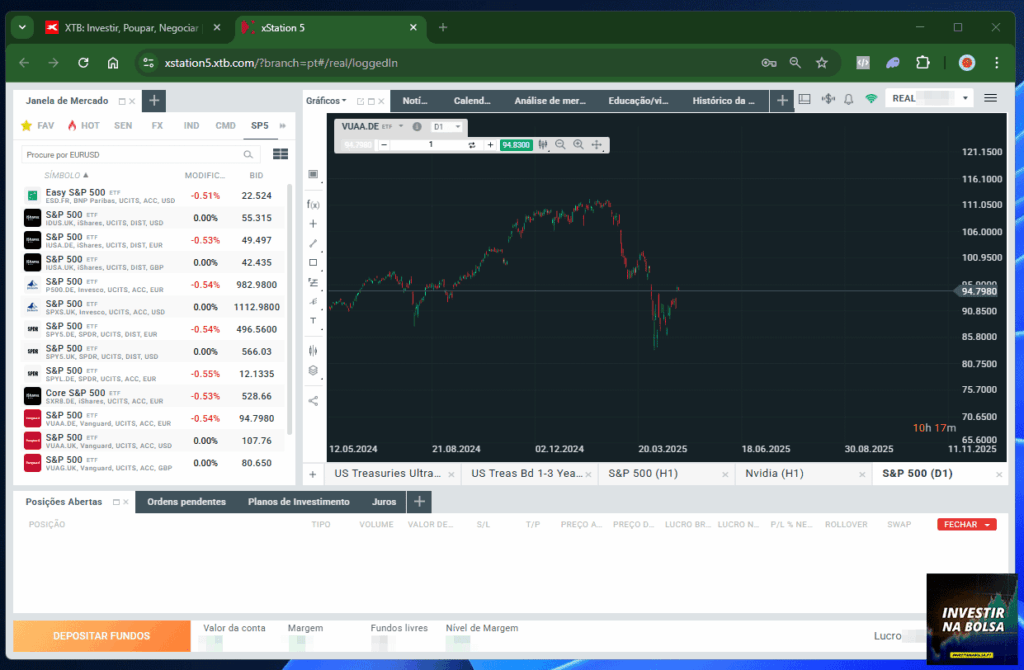Viewport: 1024px width, 670px height.
Task: Show more market categories after SP5
Action: [283, 125]
